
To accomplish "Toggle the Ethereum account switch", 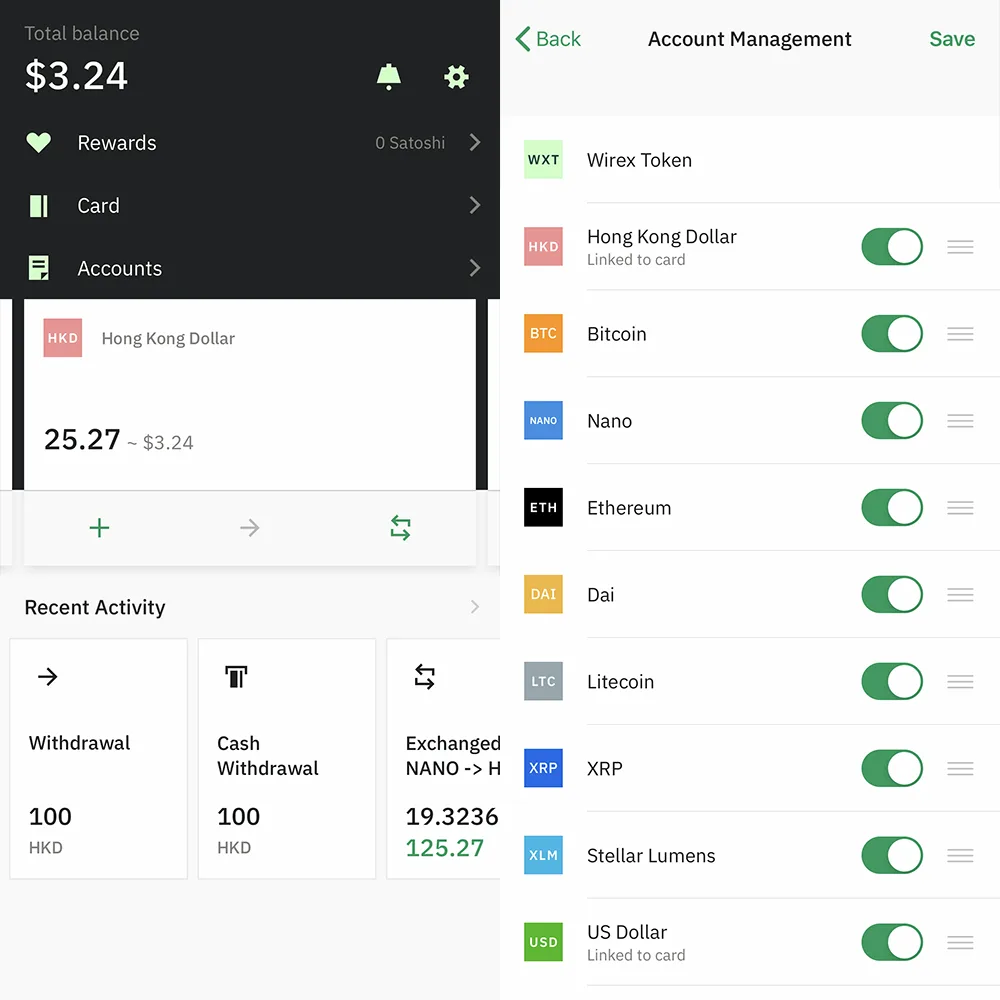I will point(892,508).
